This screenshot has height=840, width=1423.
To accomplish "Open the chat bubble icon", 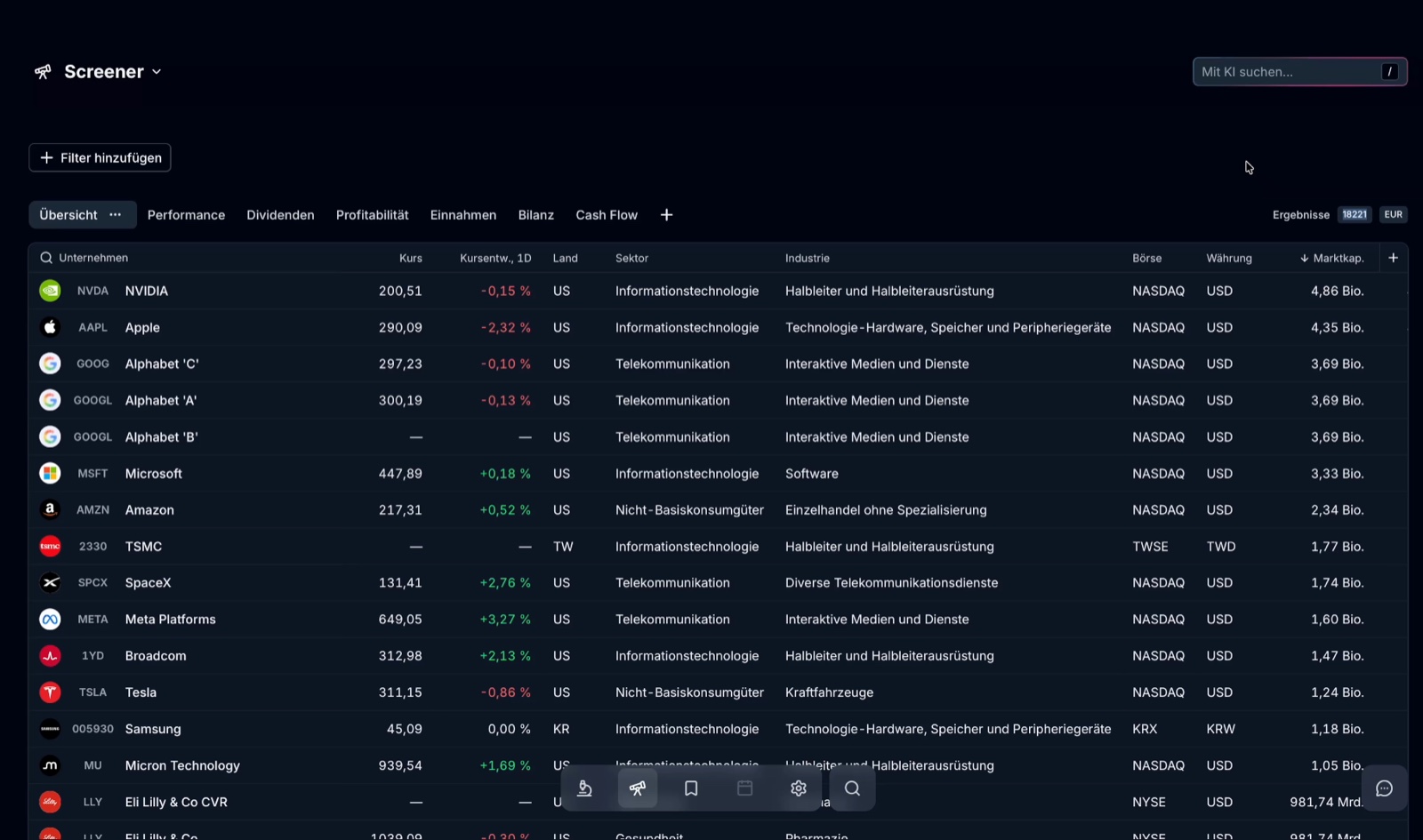I will [x=1385, y=788].
